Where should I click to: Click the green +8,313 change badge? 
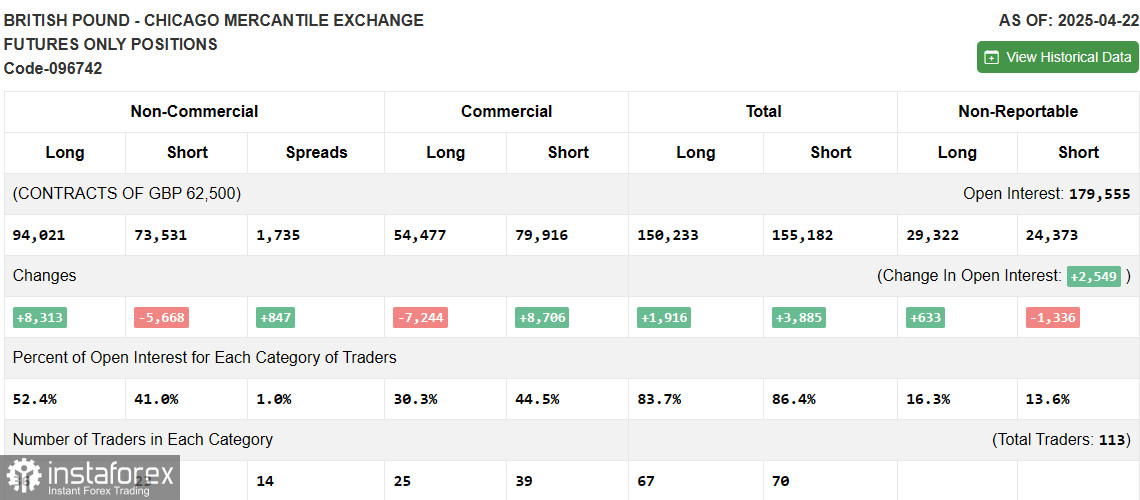(x=40, y=317)
